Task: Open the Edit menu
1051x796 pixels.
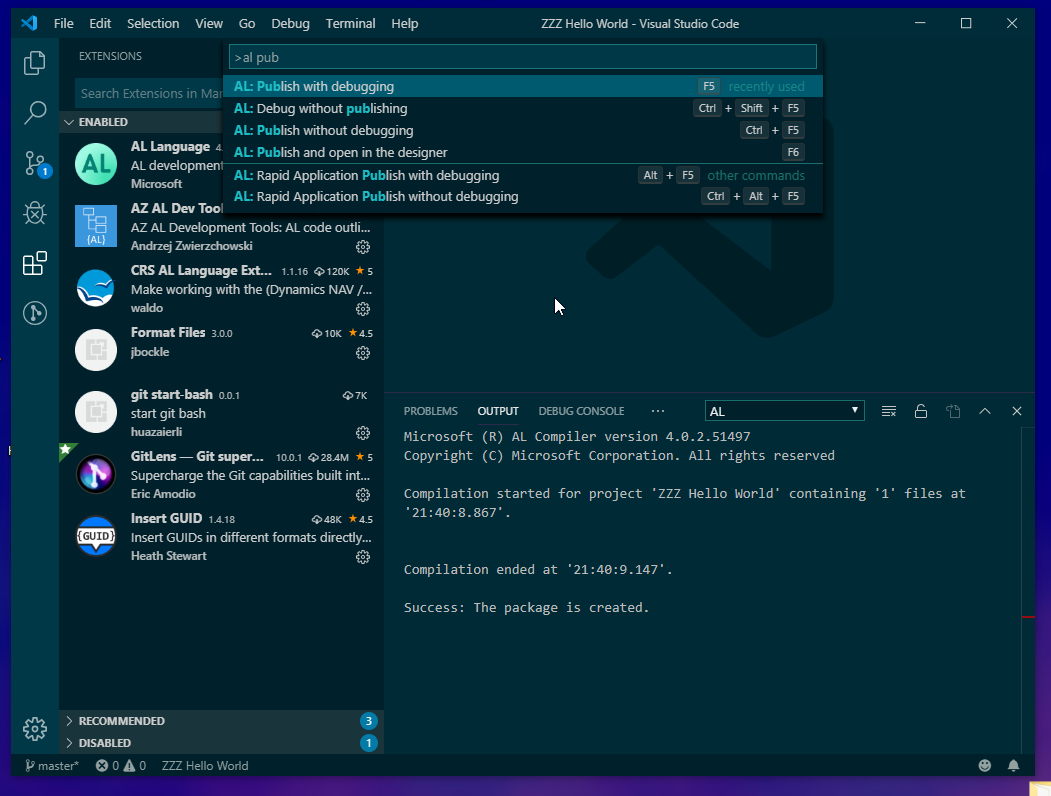Action: pyautogui.click(x=100, y=23)
